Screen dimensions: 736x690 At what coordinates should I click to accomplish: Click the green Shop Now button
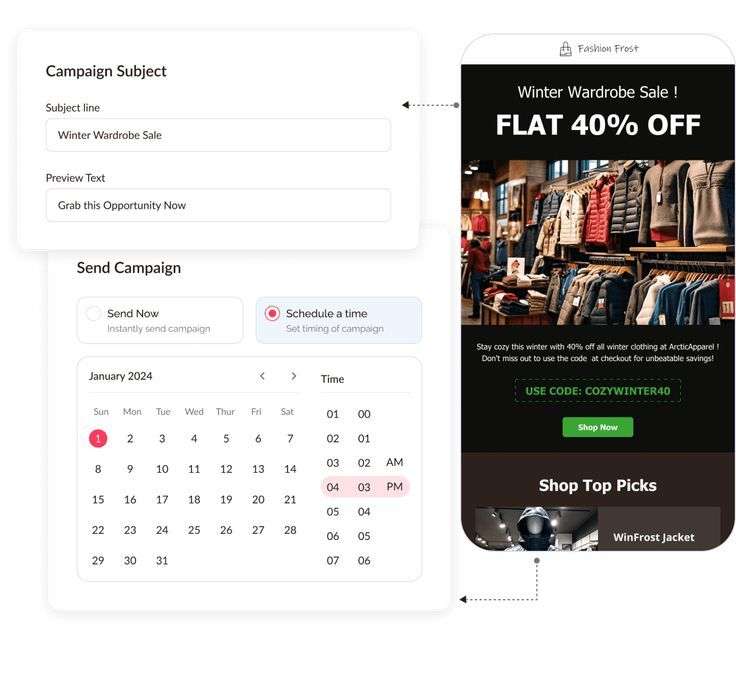(598, 427)
